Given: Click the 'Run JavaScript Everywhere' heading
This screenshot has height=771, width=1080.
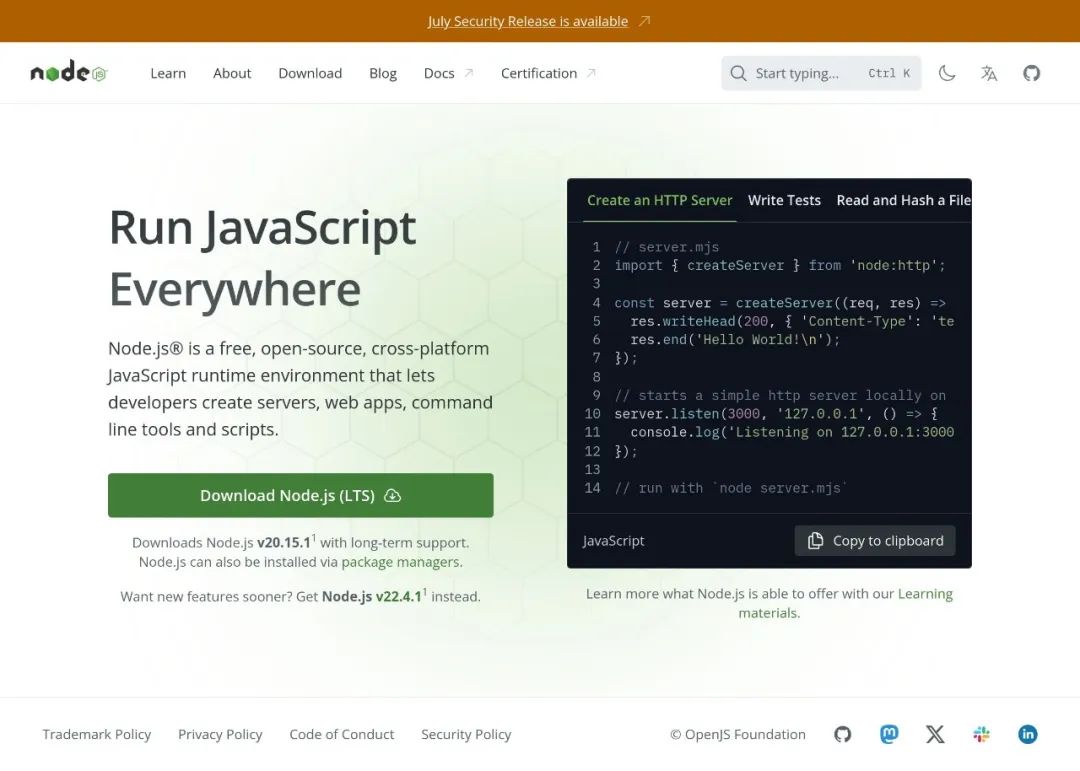Looking at the screenshot, I should (262, 258).
